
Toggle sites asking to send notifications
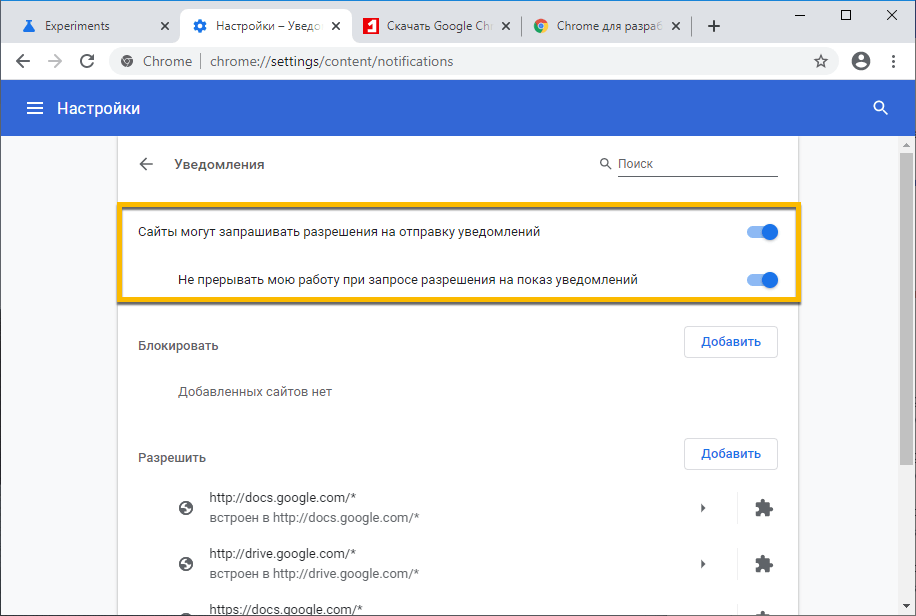(x=762, y=232)
